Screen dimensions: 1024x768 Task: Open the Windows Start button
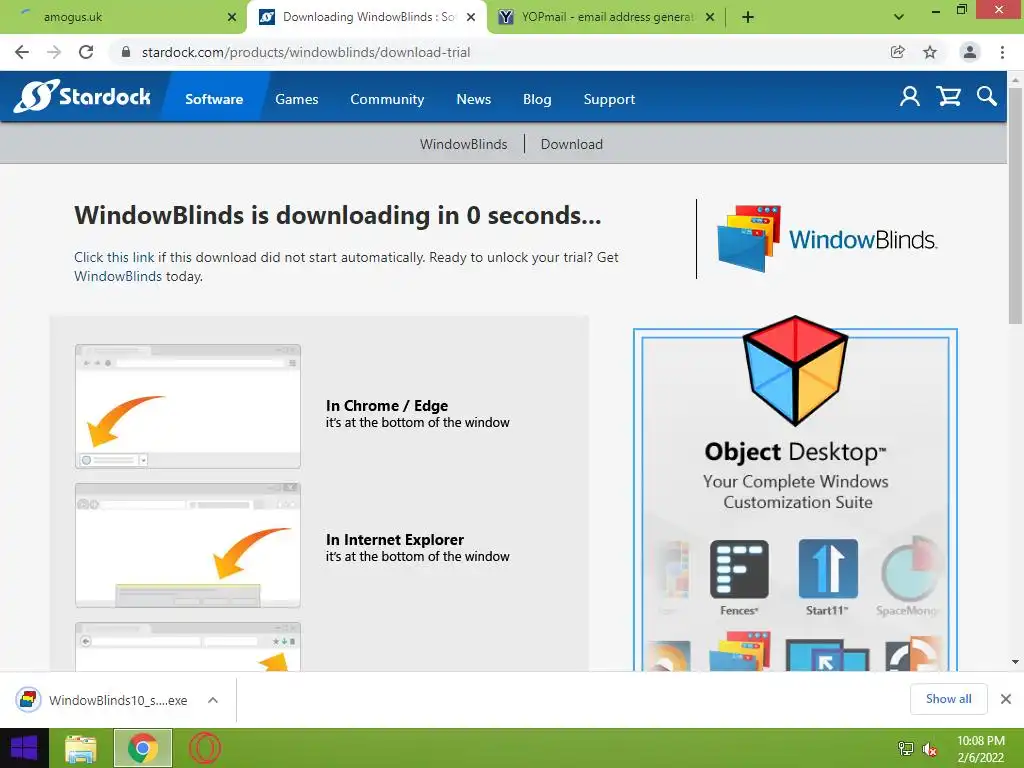click(24, 748)
